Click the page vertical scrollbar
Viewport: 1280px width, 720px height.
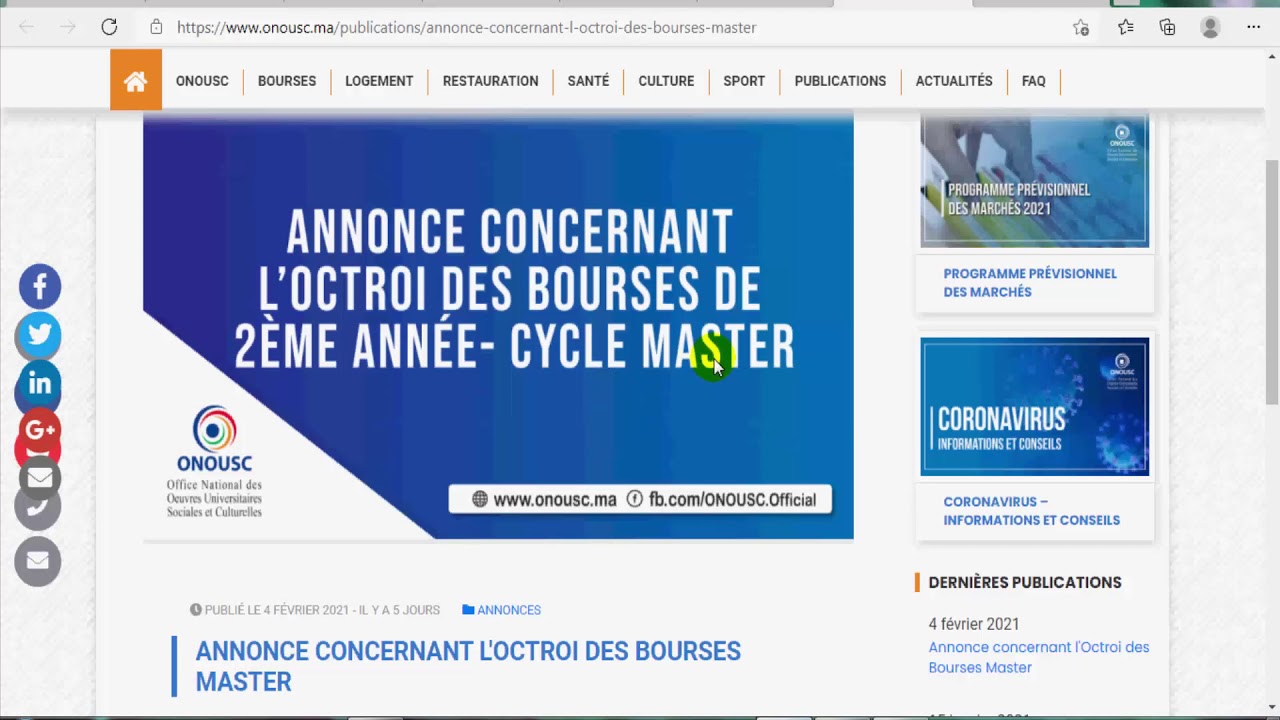click(x=1272, y=280)
